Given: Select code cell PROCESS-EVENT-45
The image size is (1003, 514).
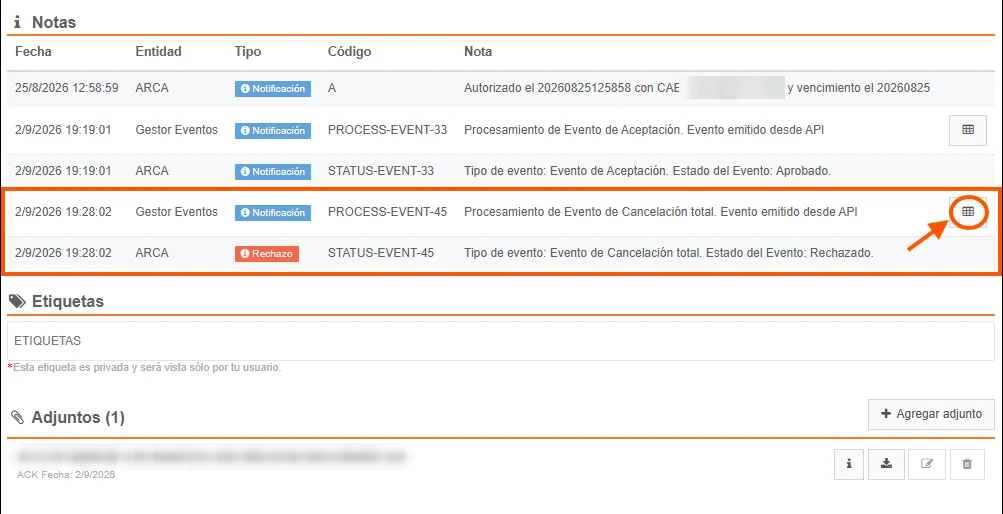Looking at the screenshot, I should 388,212.
